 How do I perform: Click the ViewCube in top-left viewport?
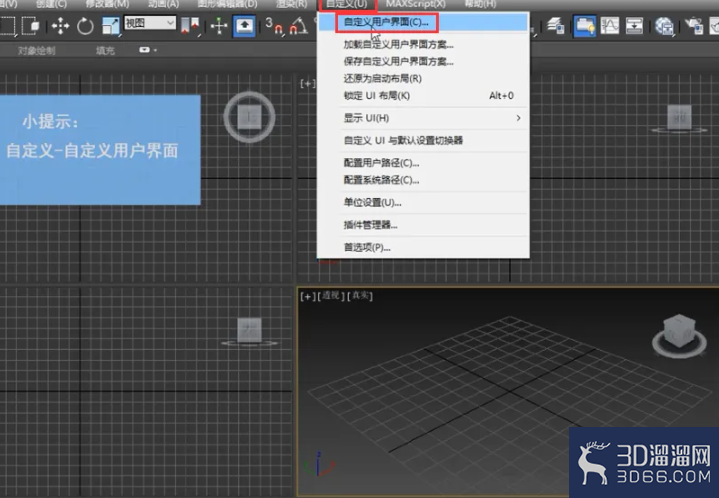pos(249,117)
